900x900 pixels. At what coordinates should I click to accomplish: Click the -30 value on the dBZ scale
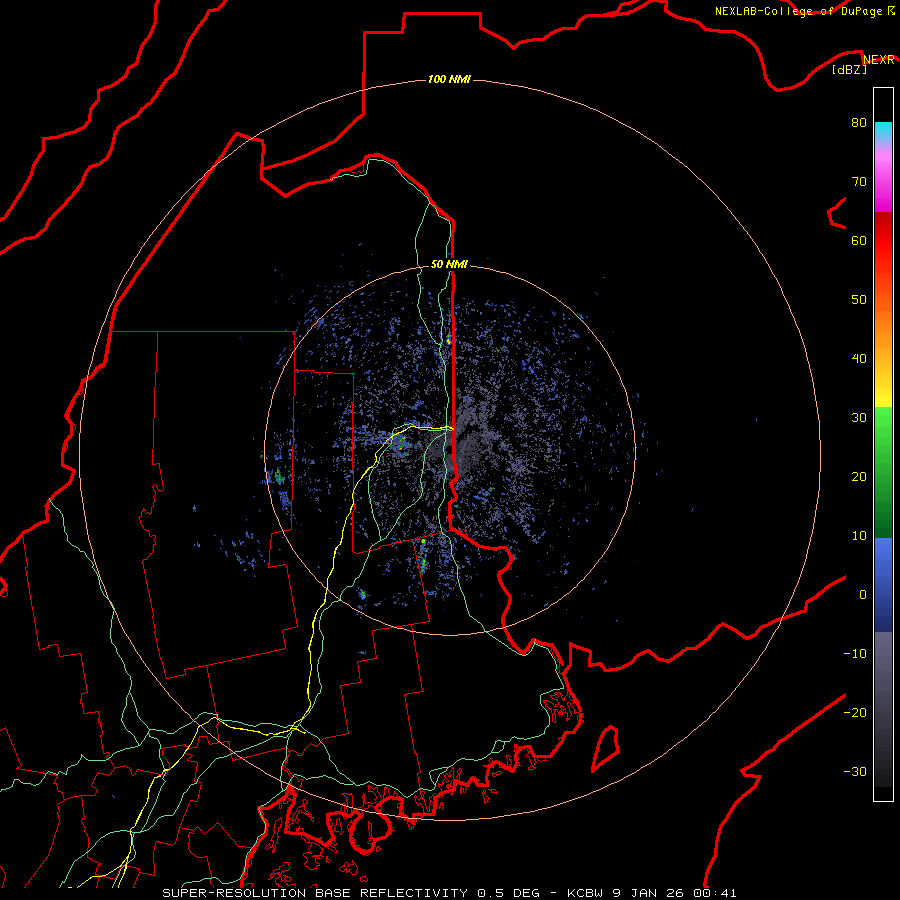click(855, 771)
